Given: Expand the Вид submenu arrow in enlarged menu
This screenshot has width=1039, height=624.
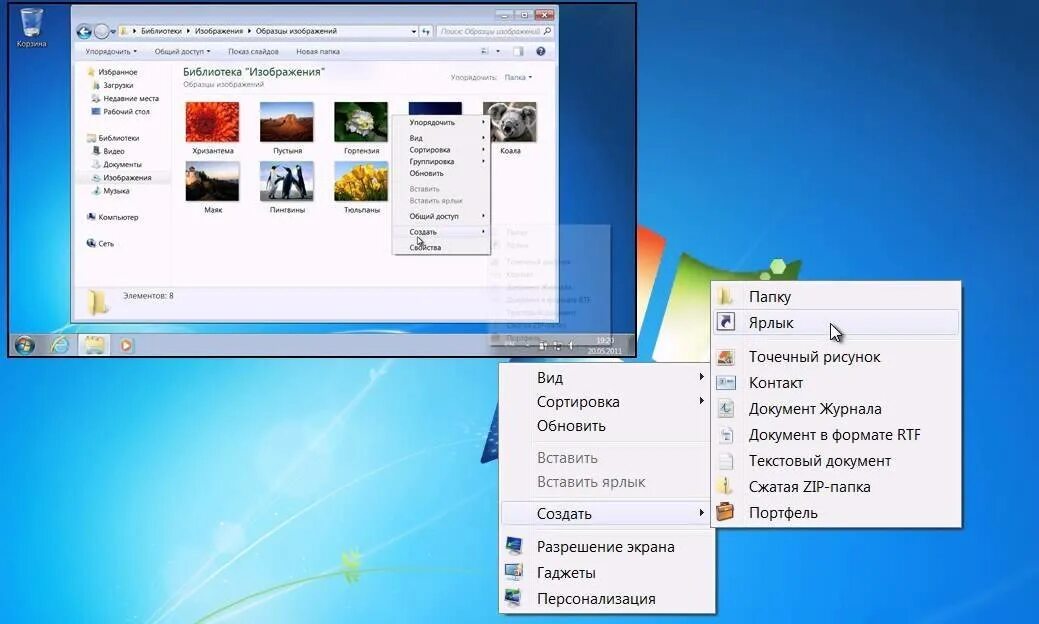Looking at the screenshot, I should click(x=701, y=376).
